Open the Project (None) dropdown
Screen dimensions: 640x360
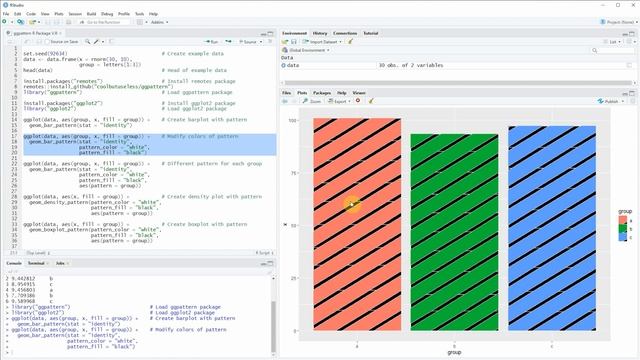(x=618, y=22)
